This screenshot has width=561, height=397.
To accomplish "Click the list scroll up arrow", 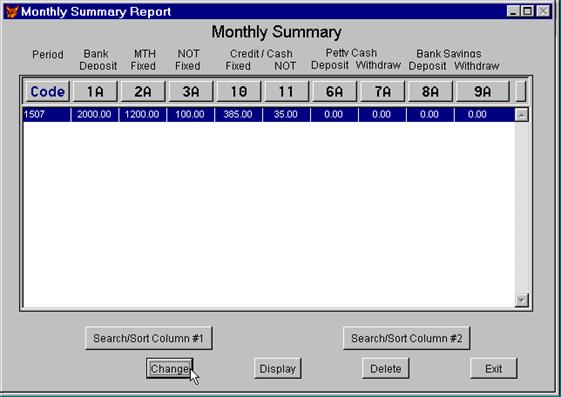I will pos(522,115).
